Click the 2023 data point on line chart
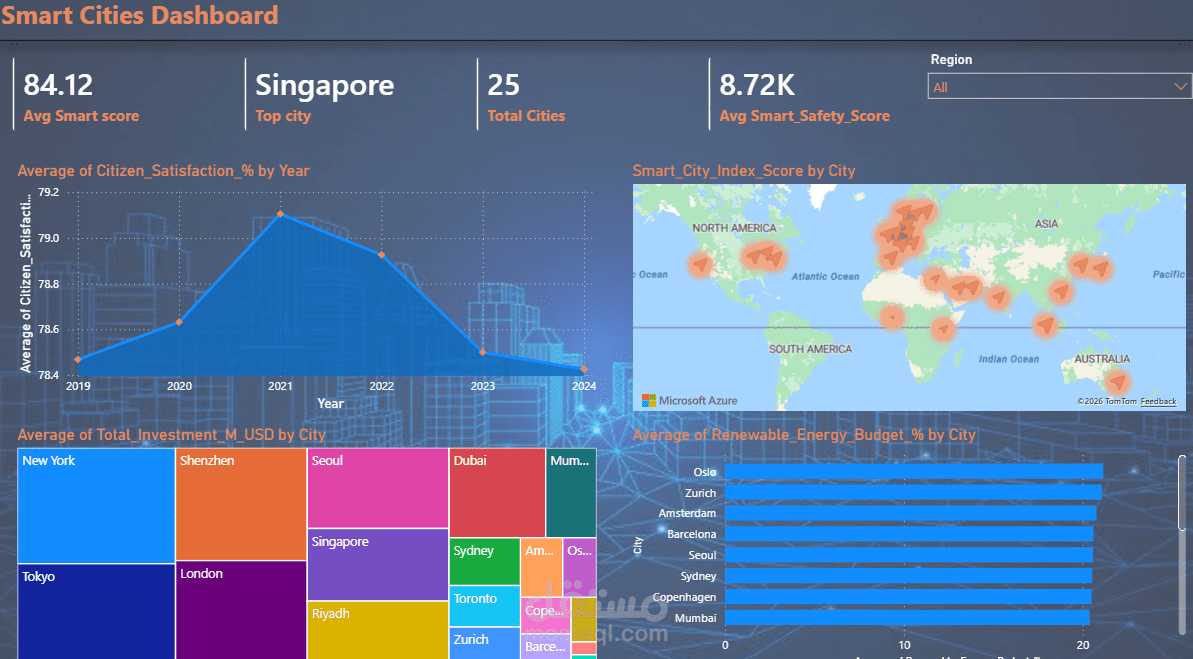 [x=482, y=352]
